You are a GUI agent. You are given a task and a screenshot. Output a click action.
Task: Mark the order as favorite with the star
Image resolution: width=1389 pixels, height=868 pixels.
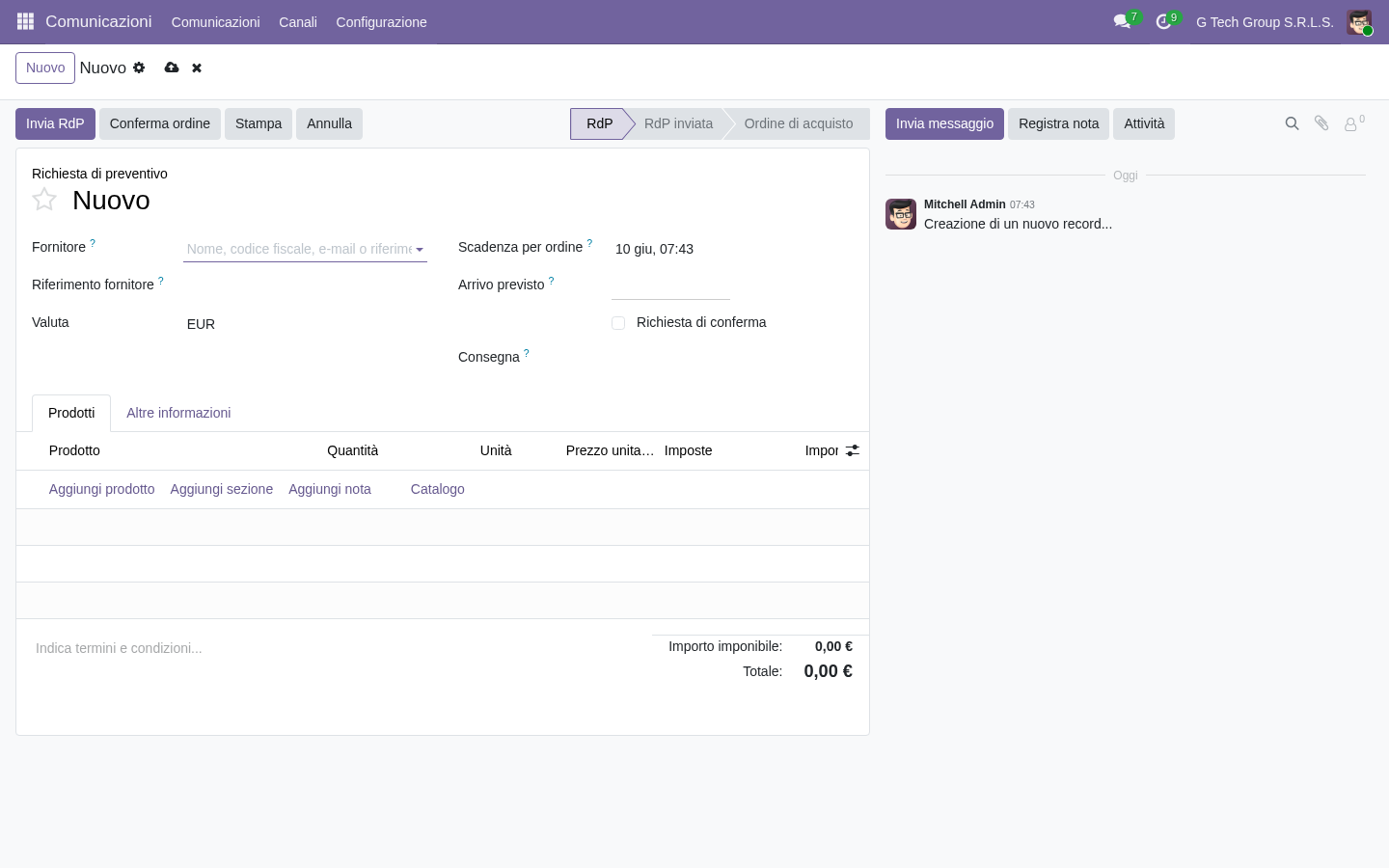pos(44,200)
